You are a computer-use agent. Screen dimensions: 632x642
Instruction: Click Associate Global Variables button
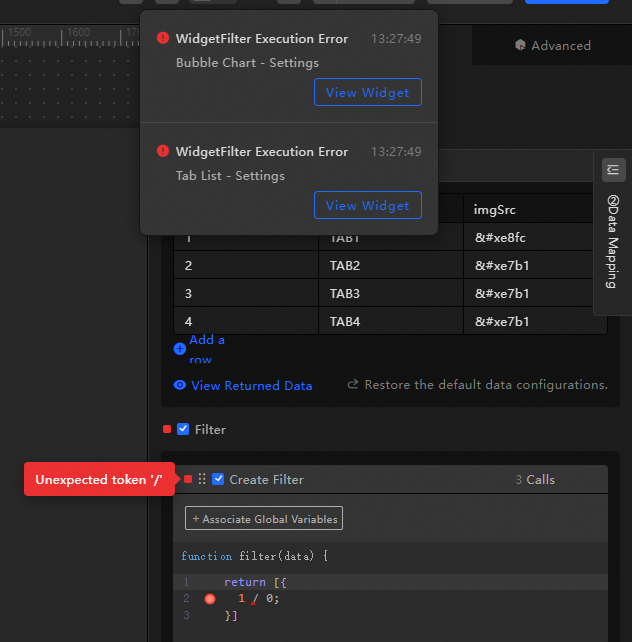pyautogui.click(x=264, y=518)
